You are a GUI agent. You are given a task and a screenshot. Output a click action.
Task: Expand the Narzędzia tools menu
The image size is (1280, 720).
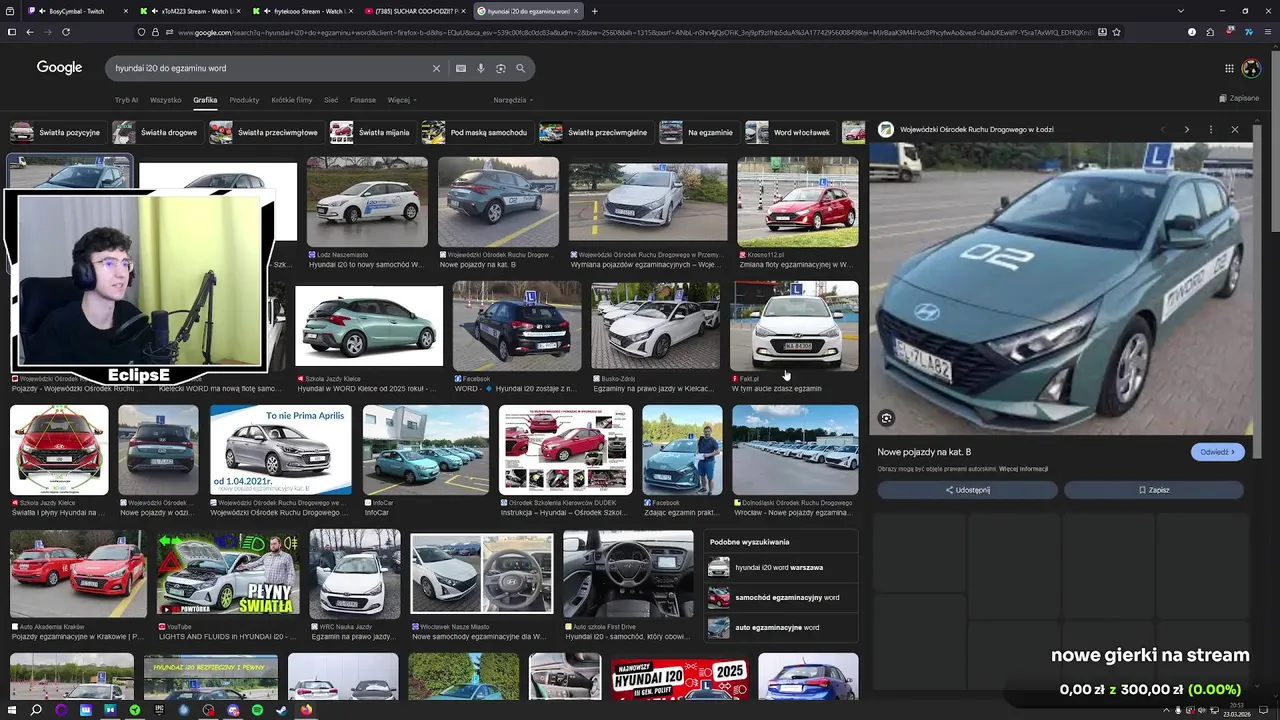point(513,100)
